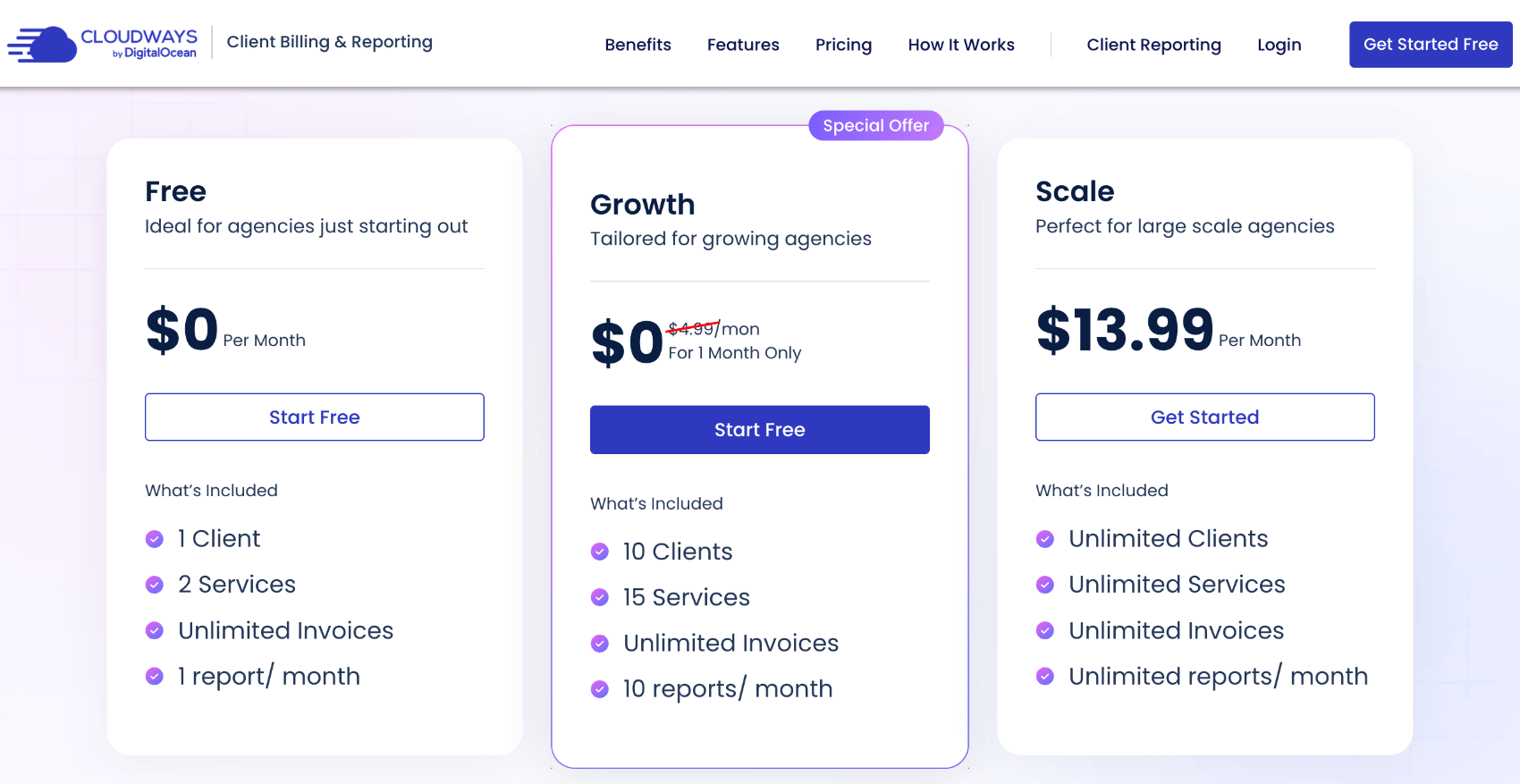Click the Special Offer badge

point(876,125)
